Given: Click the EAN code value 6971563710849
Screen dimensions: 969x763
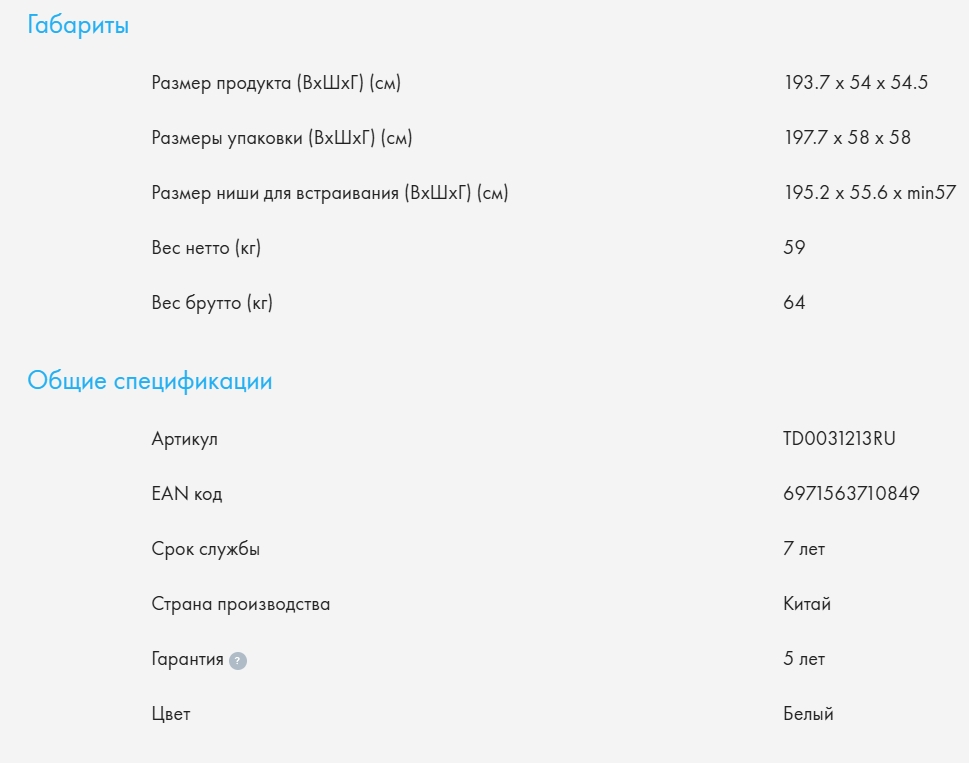Looking at the screenshot, I should pyautogui.click(x=851, y=494).
